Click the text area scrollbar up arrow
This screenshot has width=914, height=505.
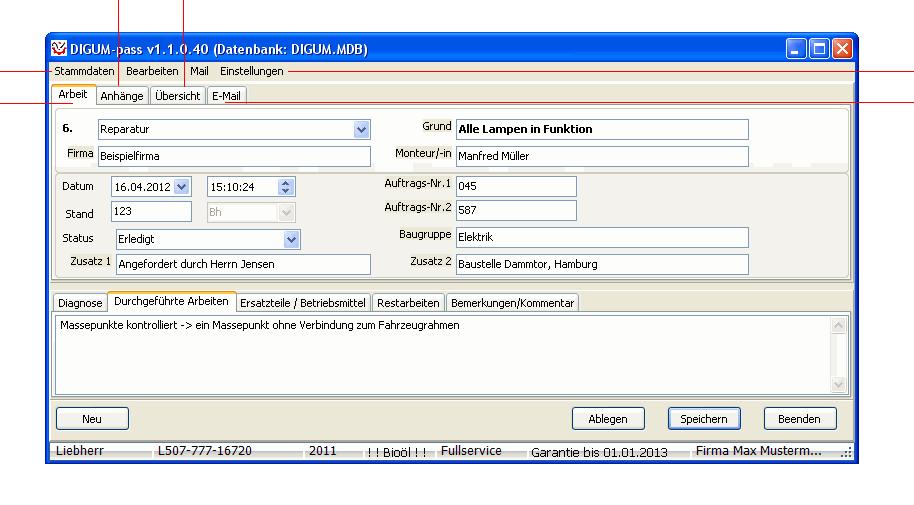coord(838,325)
